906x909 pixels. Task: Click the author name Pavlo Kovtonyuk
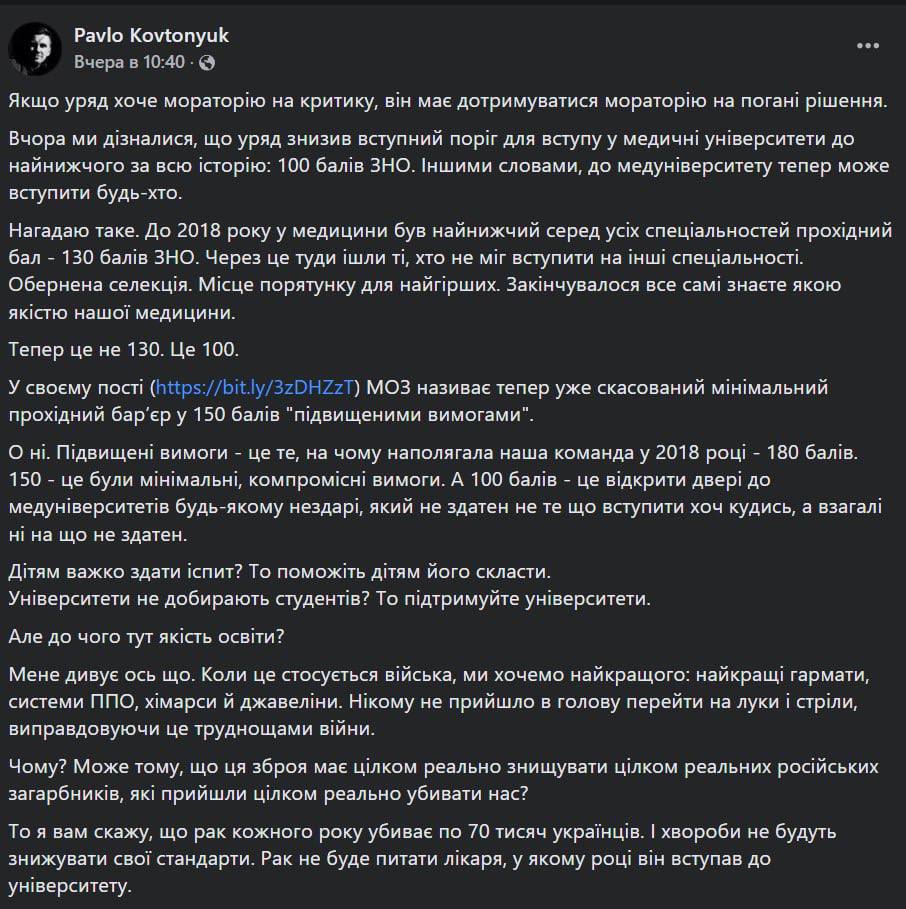(151, 36)
